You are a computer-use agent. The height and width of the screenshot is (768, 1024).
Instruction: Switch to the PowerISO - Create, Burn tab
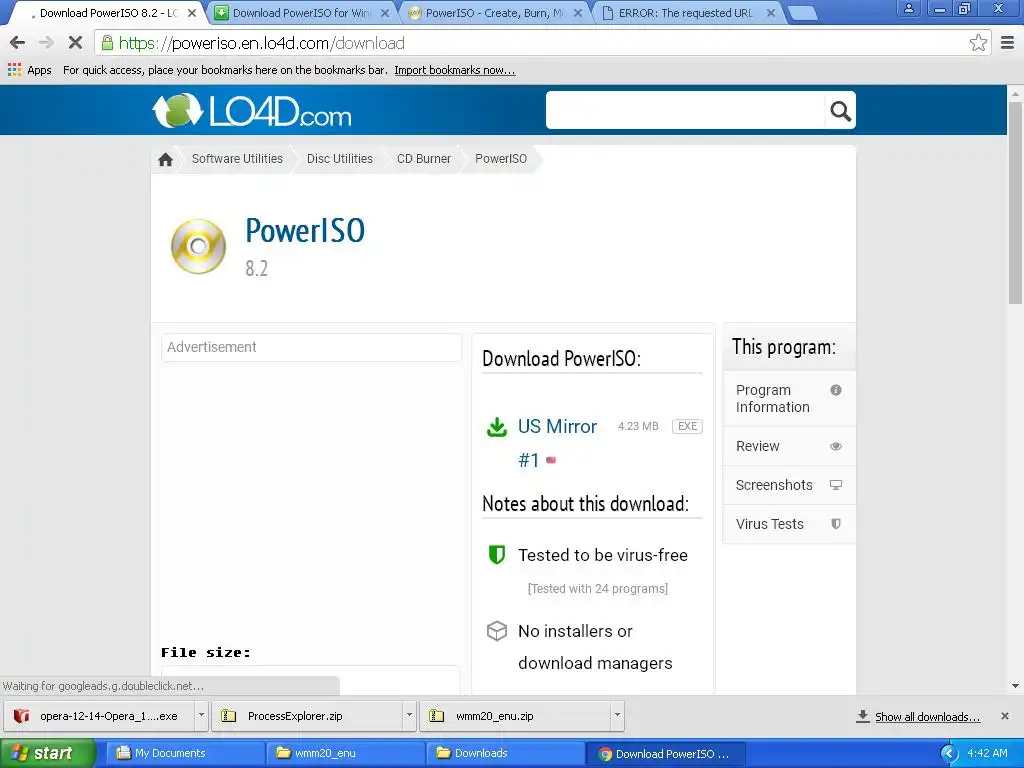coord(494,13)
